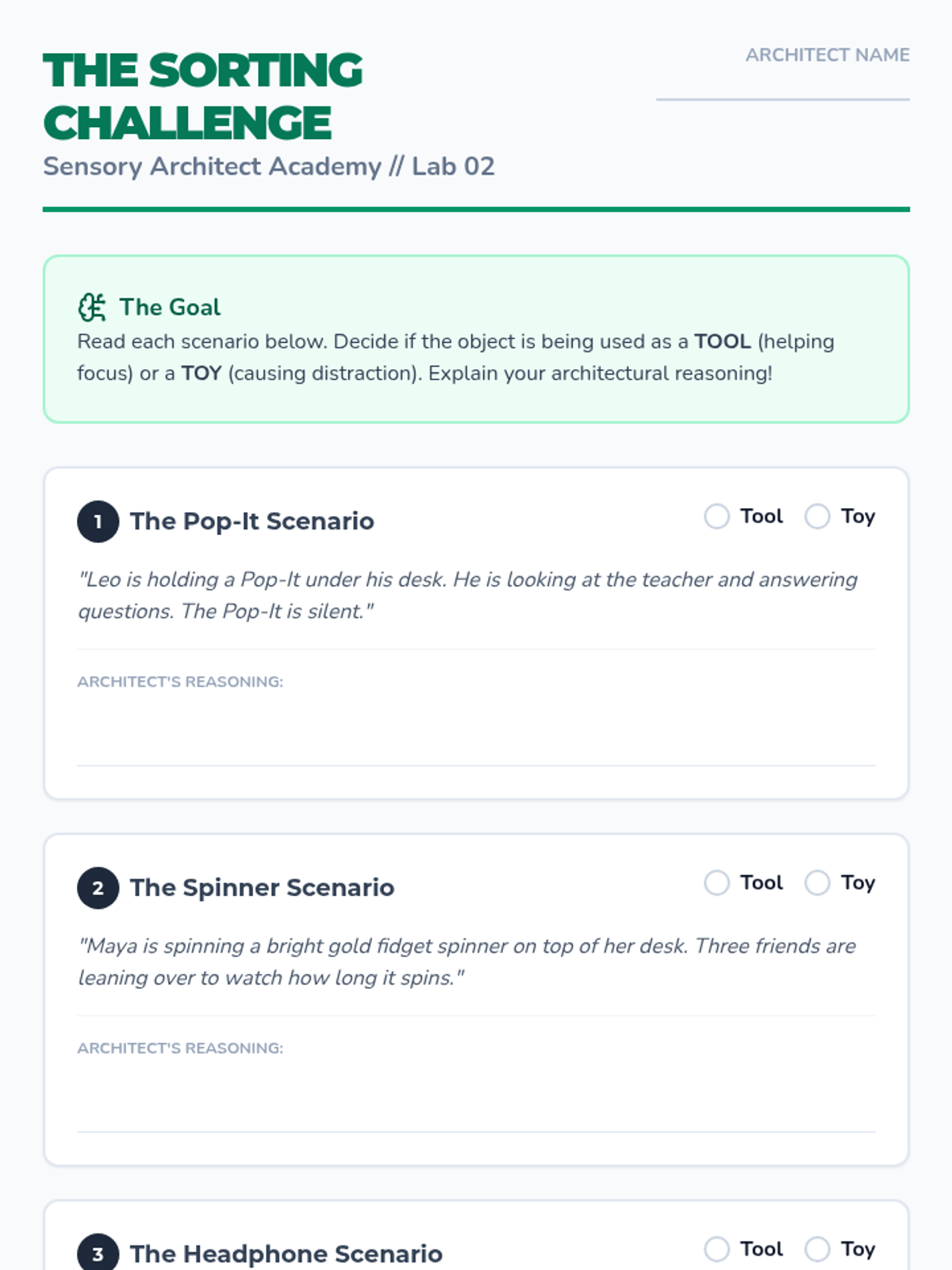Image resolution: width=952 pixels, height=1270 pixels.
Task: Click the Maya fidget spinner scenario text
Action: (x=466, y=962)
